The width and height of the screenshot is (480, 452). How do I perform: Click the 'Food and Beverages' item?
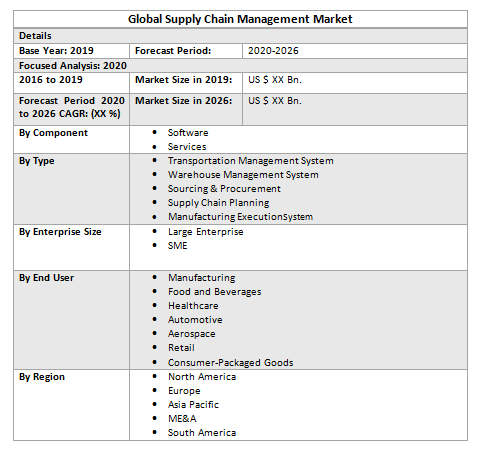pos(214,292)
